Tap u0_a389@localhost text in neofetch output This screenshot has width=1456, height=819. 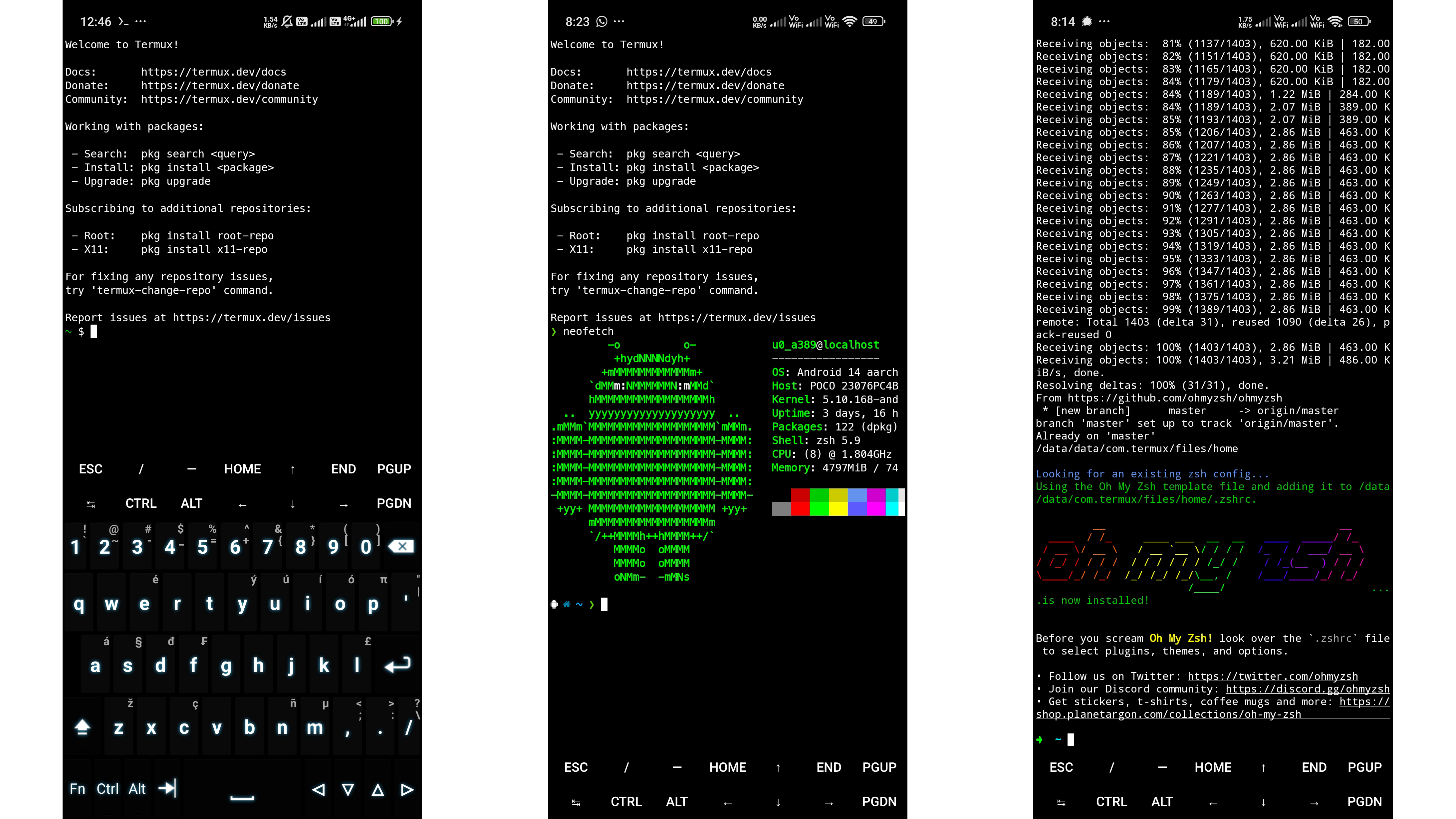[825, 345]
